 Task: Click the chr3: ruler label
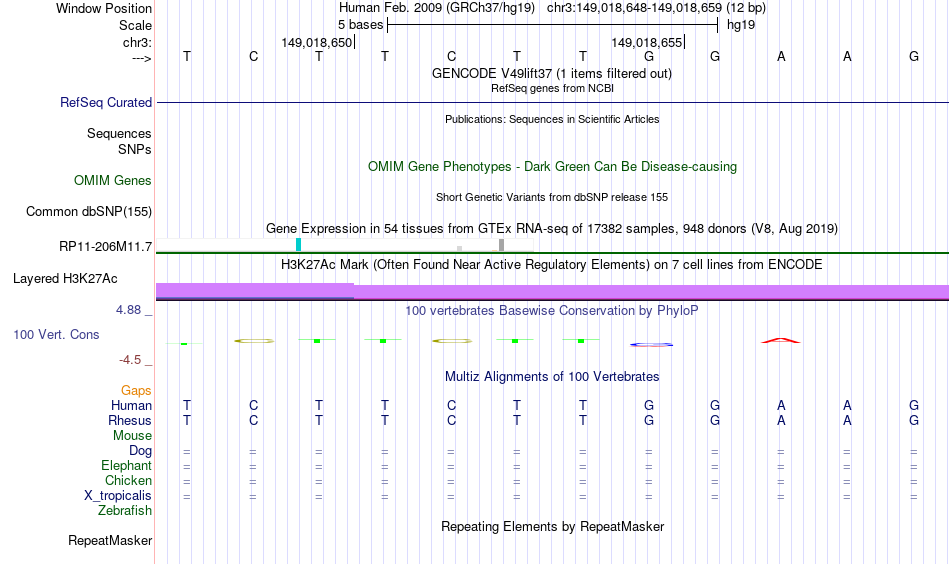point(138,42)
